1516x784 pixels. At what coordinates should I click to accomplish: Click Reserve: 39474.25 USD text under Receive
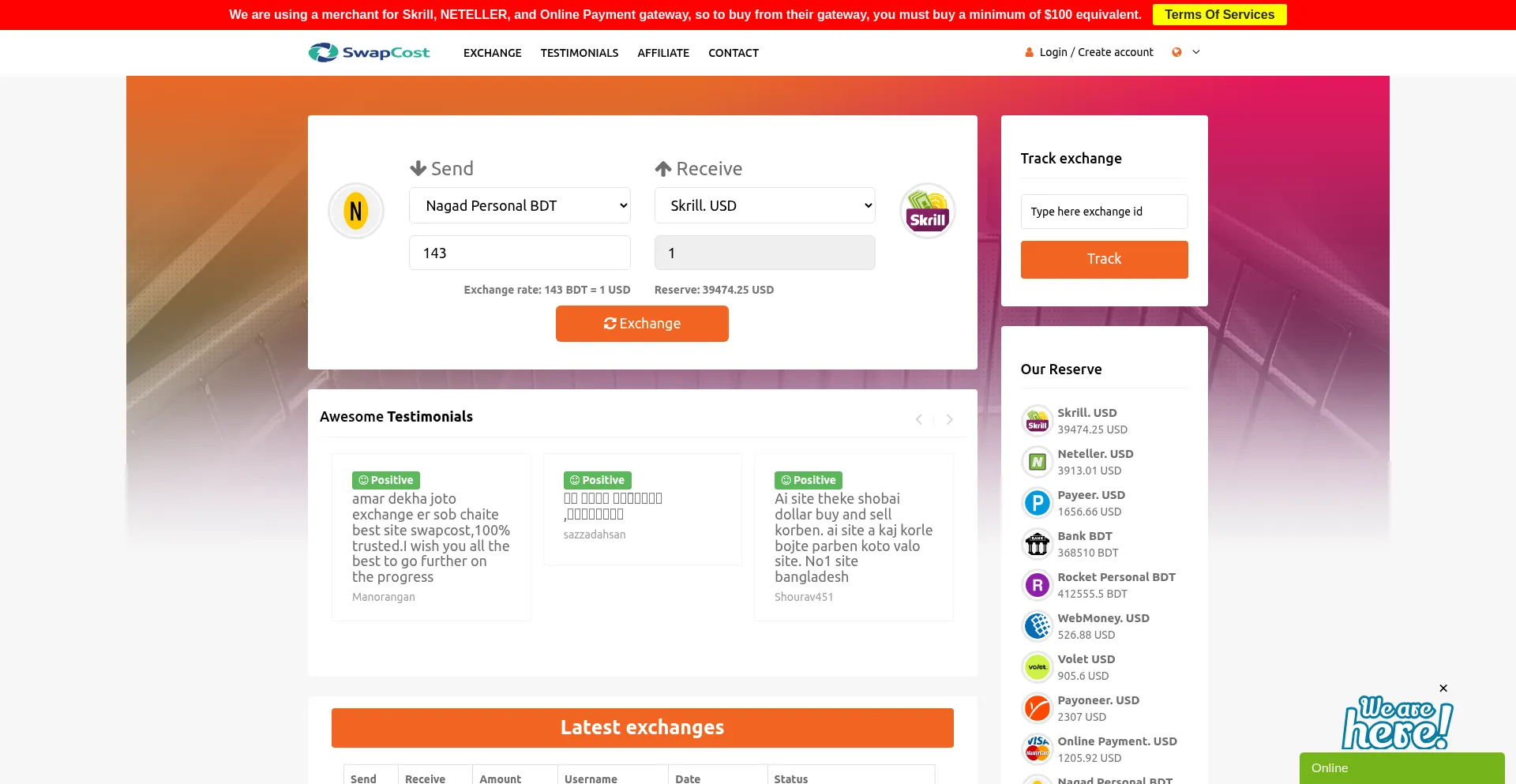(714, 290)
